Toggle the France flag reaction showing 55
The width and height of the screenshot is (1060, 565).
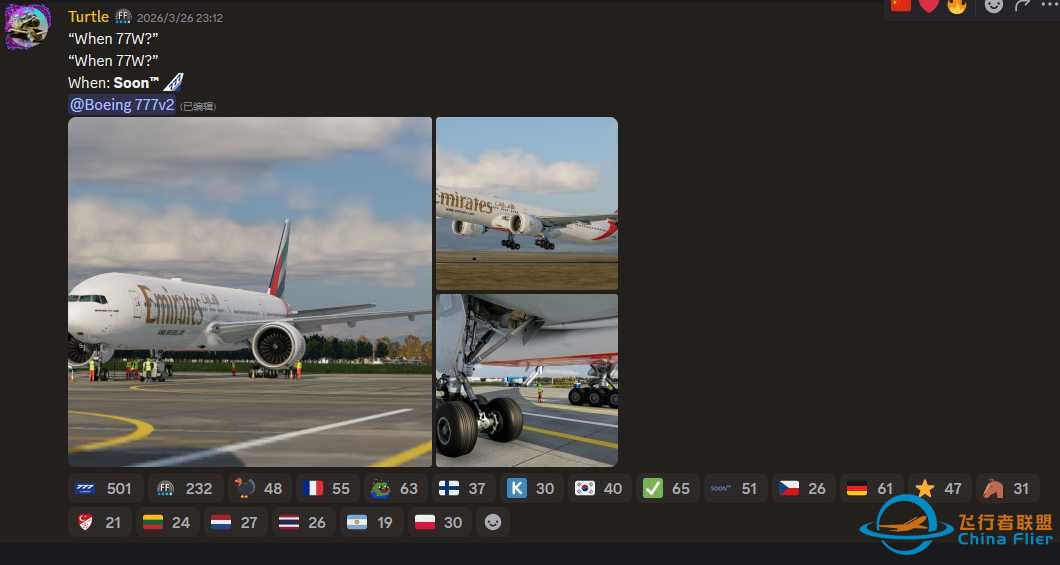coord(327,488)
